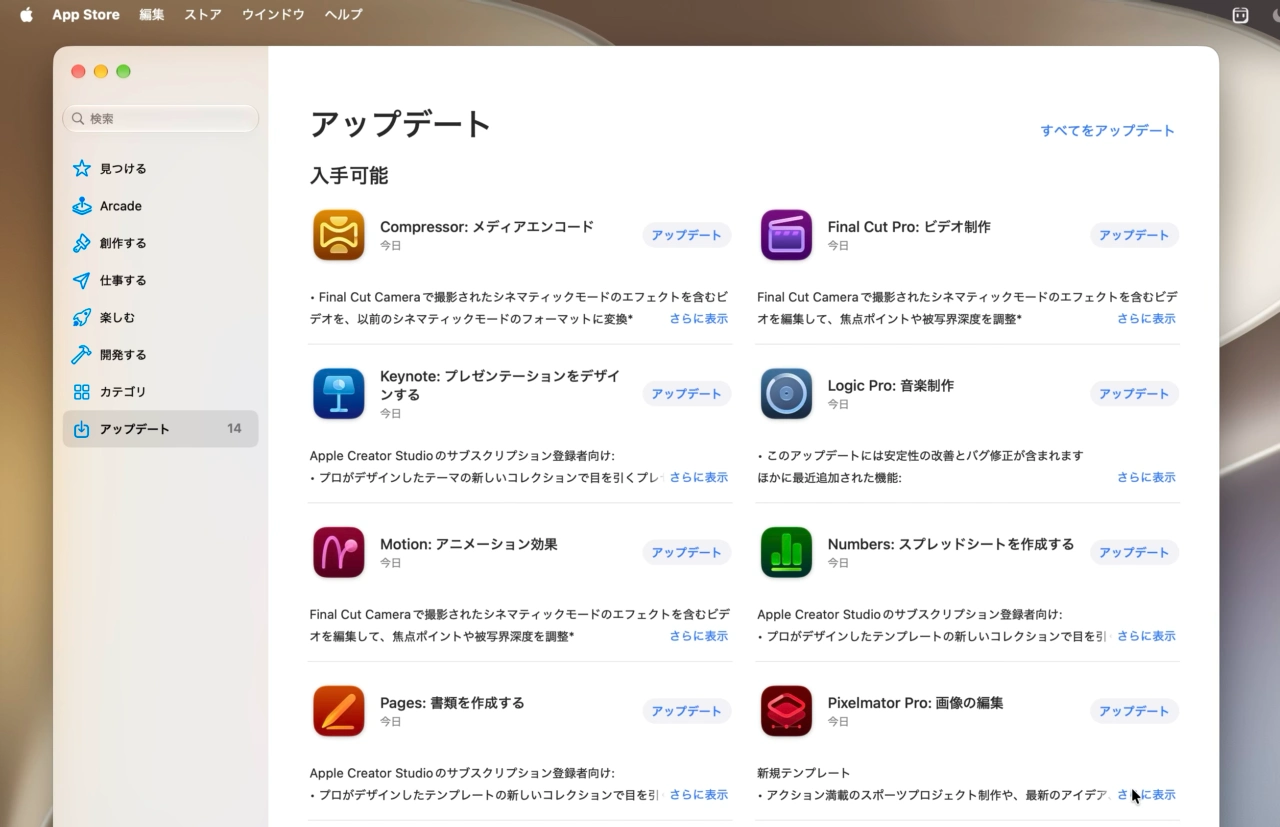
Task: Click the rocket icon next to 楽しむ
Action: pyautogui.click(x=82, y=318)
